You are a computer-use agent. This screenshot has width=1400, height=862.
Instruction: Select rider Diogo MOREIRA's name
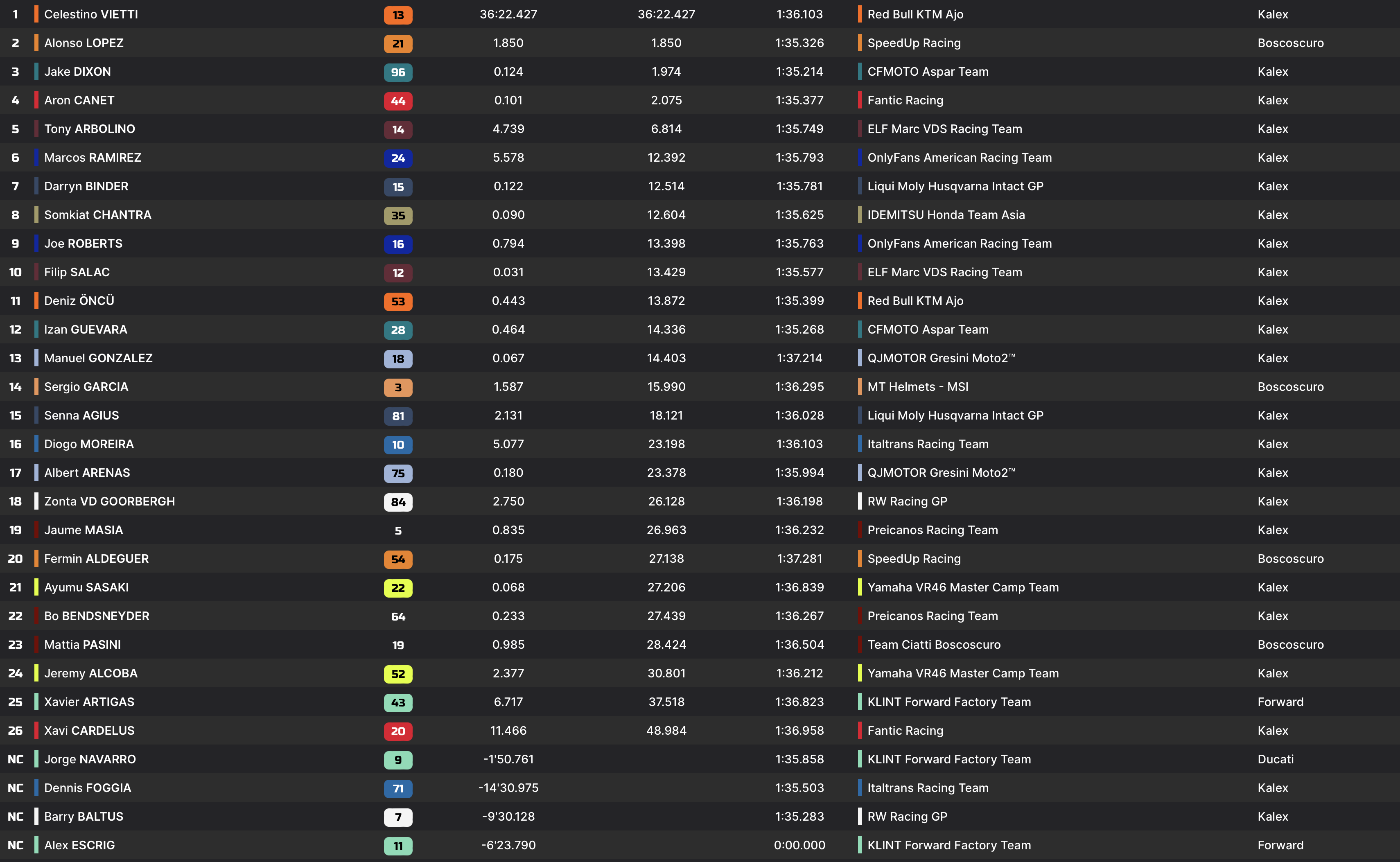[x=89, y=444]
